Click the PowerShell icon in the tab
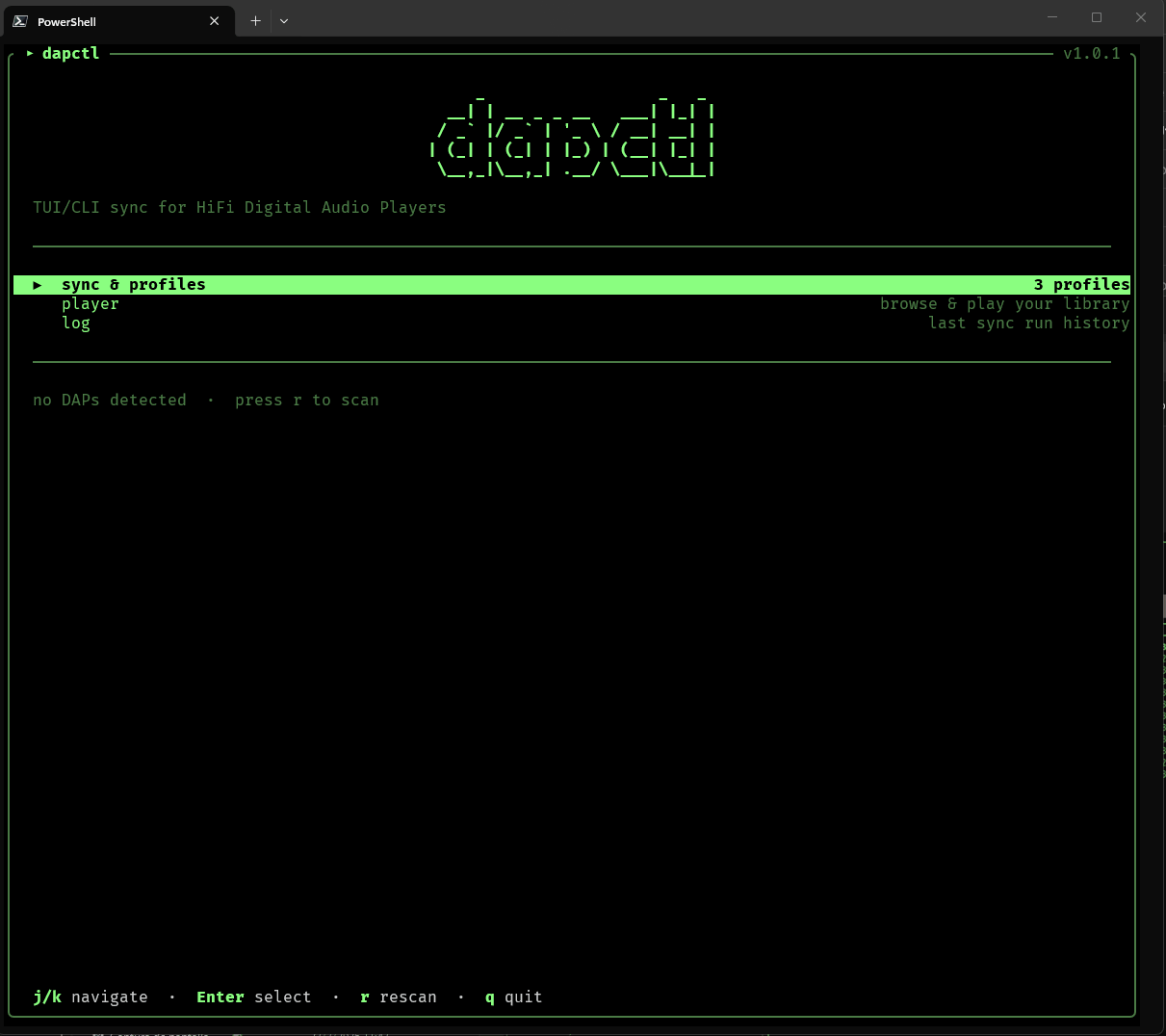1166x1036 pixels. coord(20,21)
